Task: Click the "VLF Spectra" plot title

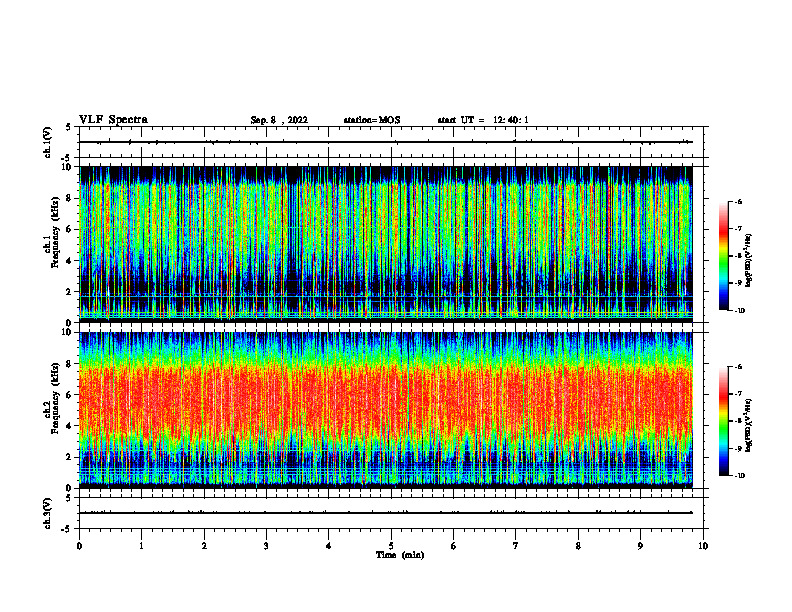Action: [113, 120]
